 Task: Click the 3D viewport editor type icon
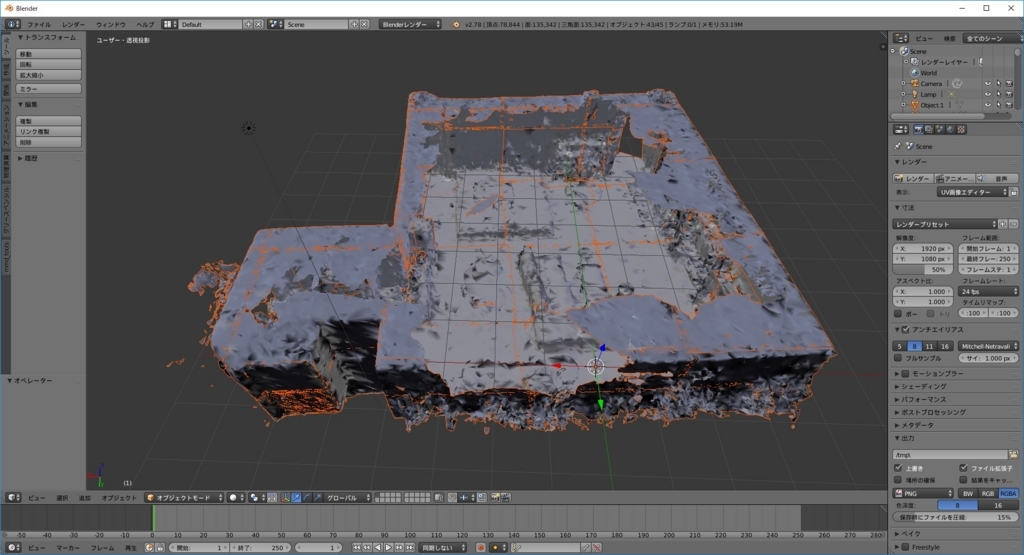pyautogui.click(x=12, y=497)
